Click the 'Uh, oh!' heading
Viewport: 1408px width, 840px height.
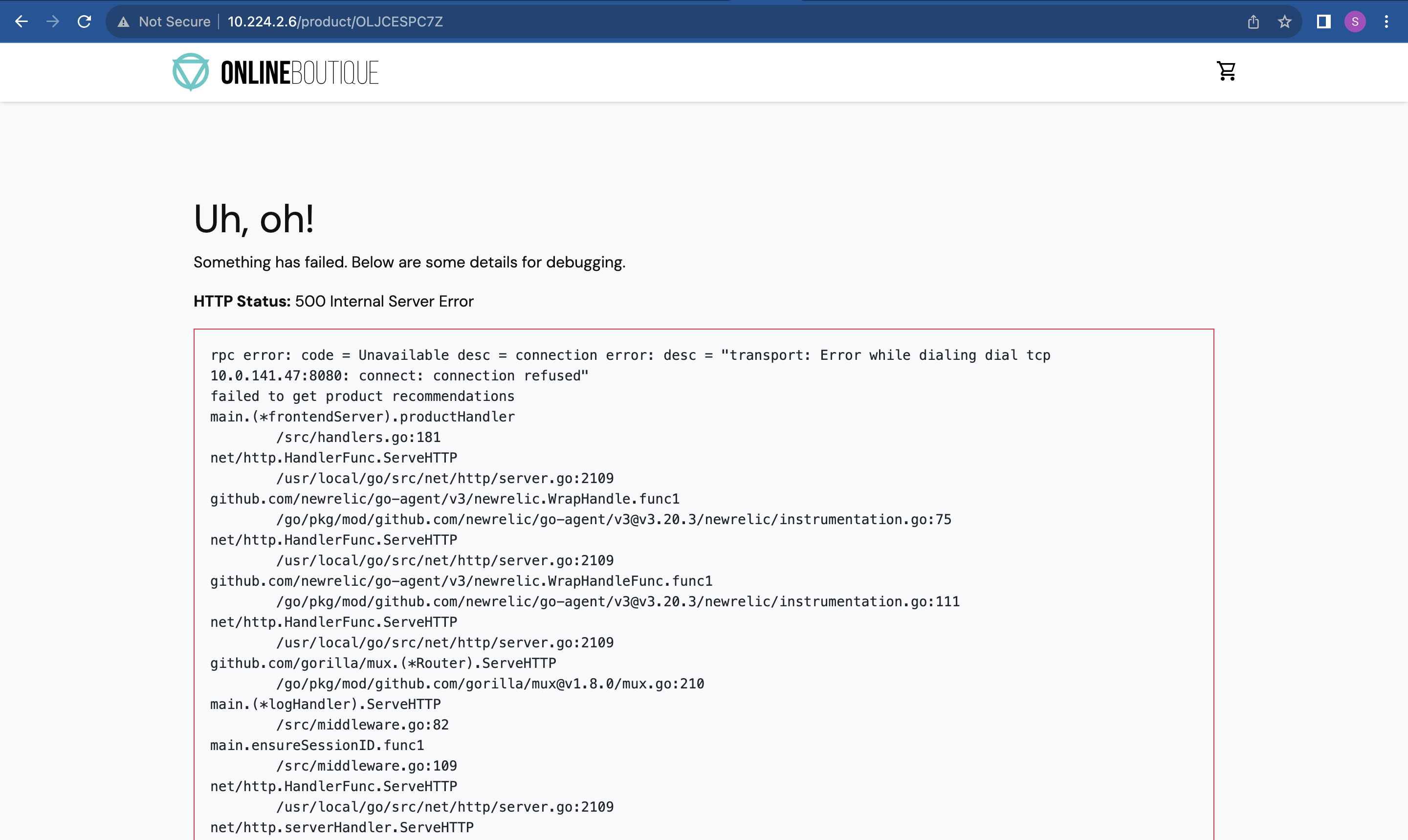(x=254, y=219)
